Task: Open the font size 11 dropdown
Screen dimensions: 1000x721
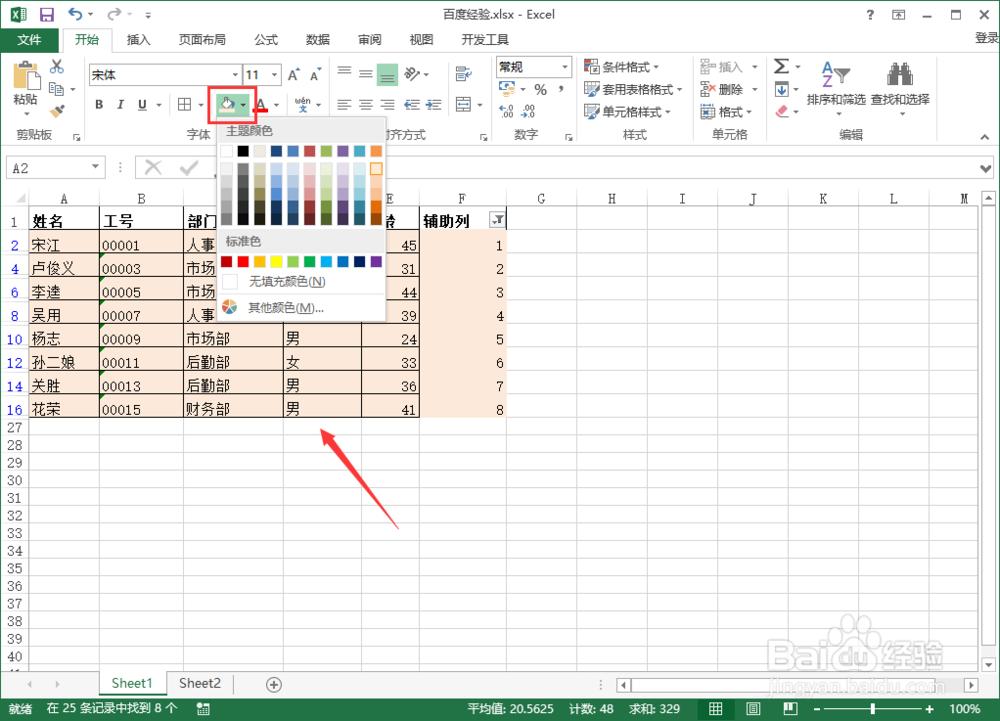Action: pos(274,75)
